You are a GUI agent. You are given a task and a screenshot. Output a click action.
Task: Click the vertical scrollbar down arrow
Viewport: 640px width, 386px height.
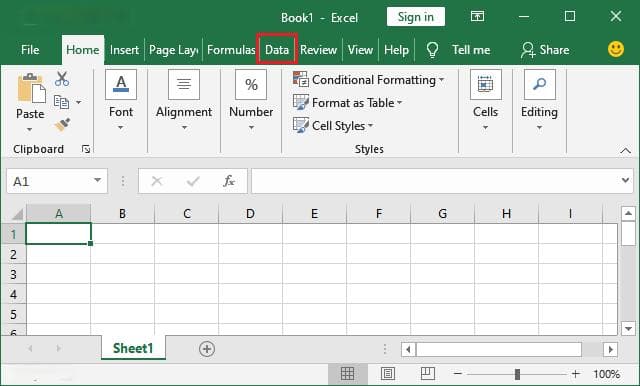[628, 328]
